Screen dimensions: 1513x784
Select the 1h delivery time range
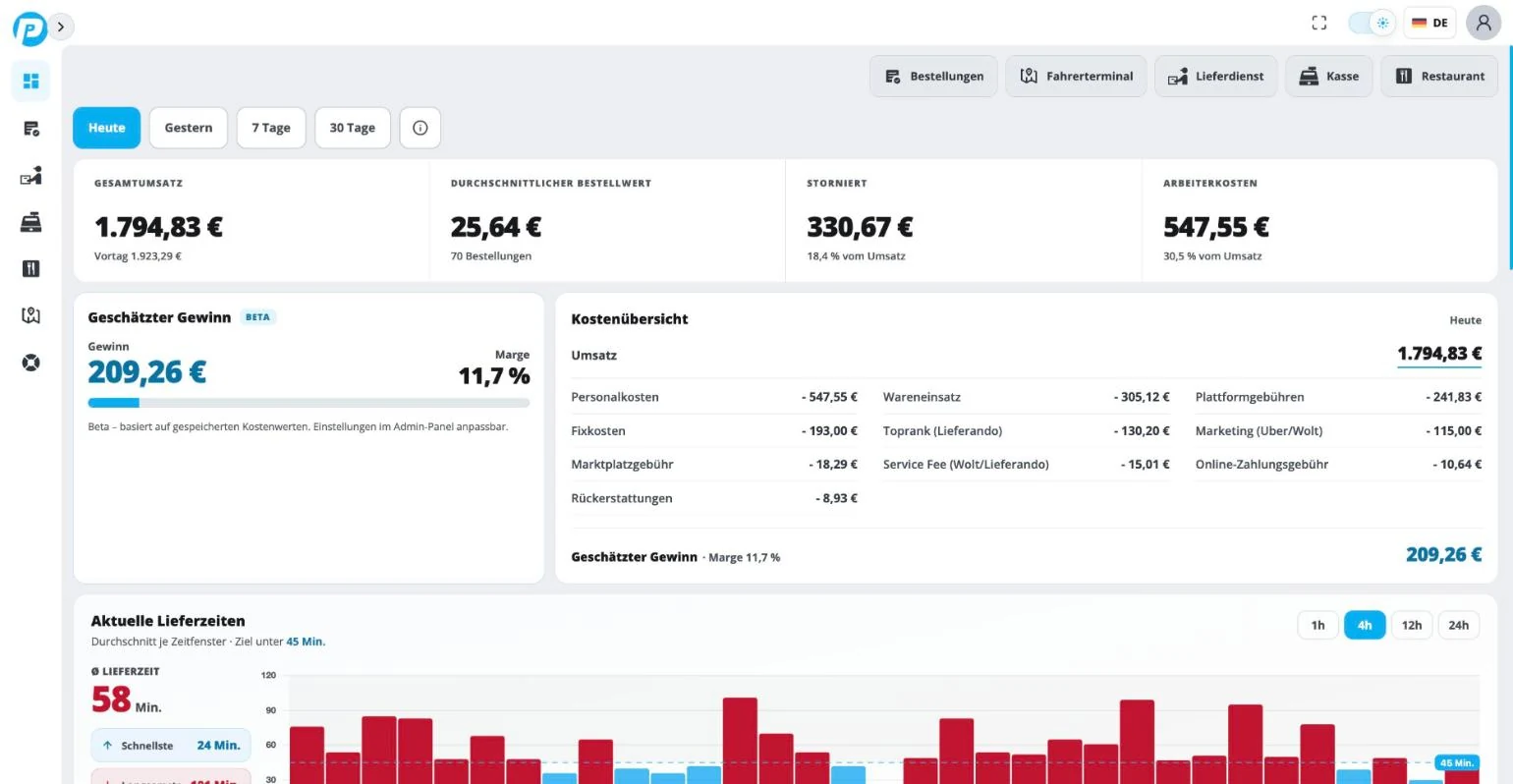pyautogui.click(x=1318, y=625)
